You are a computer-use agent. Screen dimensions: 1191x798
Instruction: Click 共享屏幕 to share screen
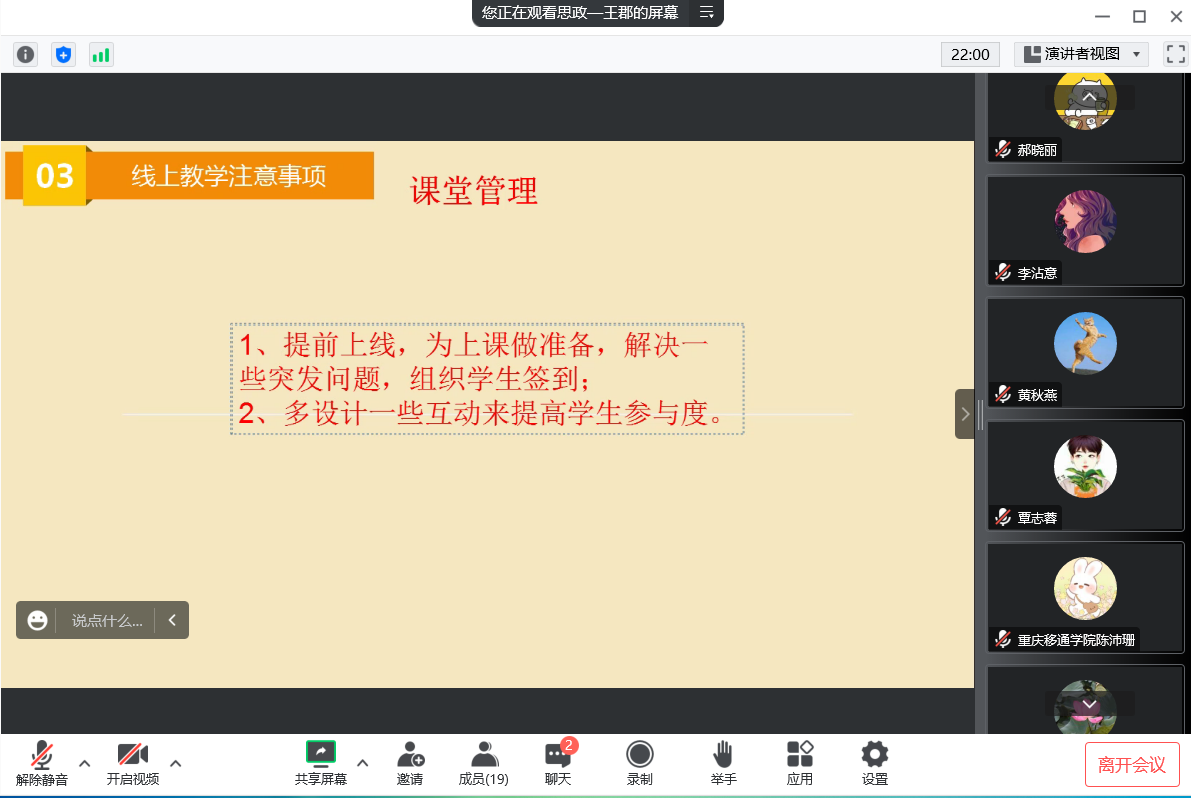tap(321, 763)
